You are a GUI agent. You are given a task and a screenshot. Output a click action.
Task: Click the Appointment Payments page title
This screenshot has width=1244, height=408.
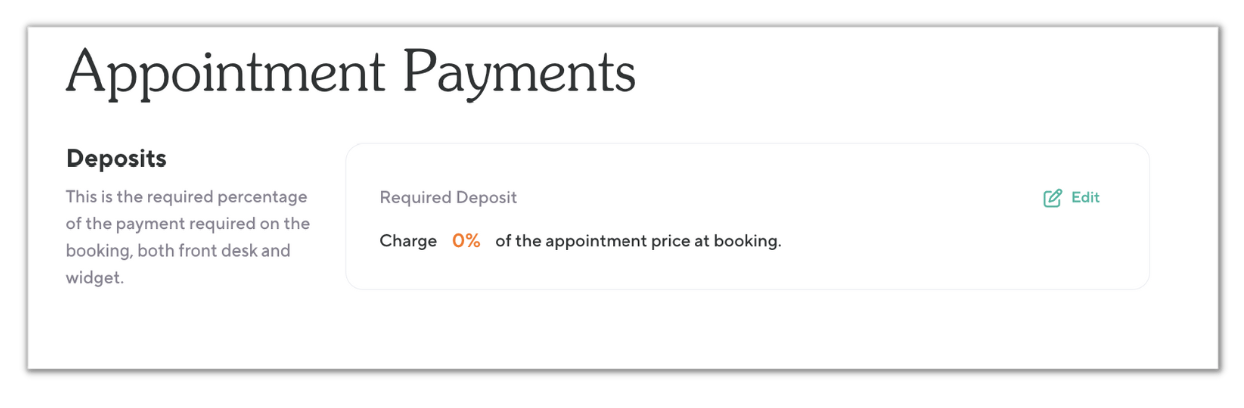(351, 73)
